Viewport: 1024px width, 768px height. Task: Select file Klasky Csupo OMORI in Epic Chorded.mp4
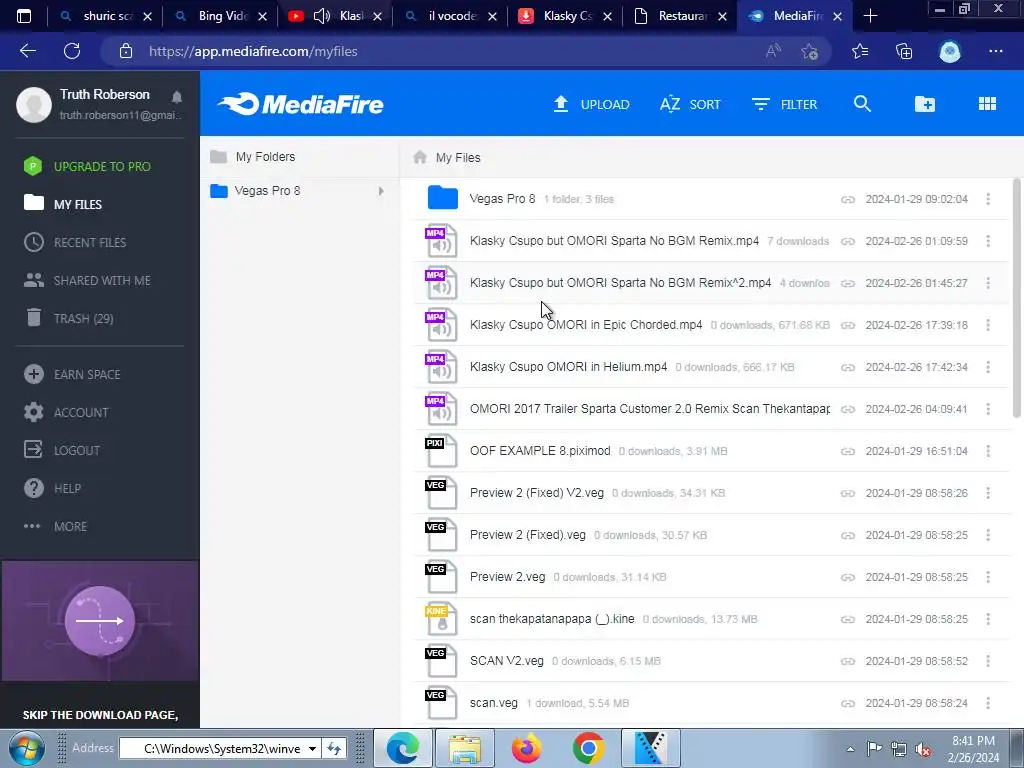[x=586, y=325]
